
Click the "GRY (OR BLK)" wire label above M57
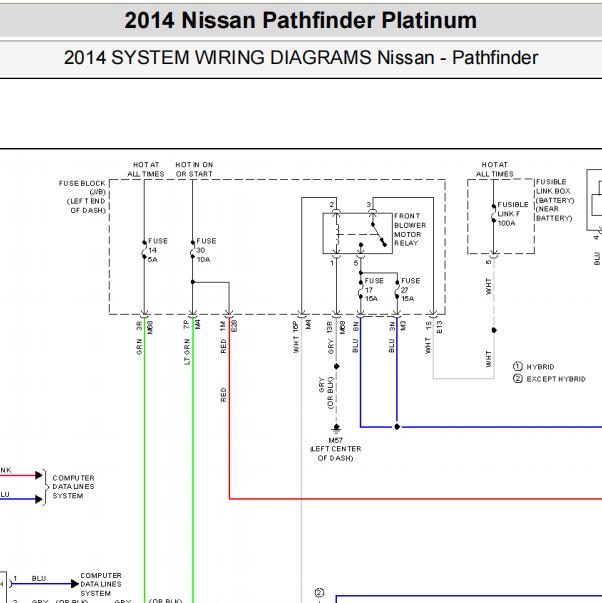pyautogui.click(x=326, y=392)
